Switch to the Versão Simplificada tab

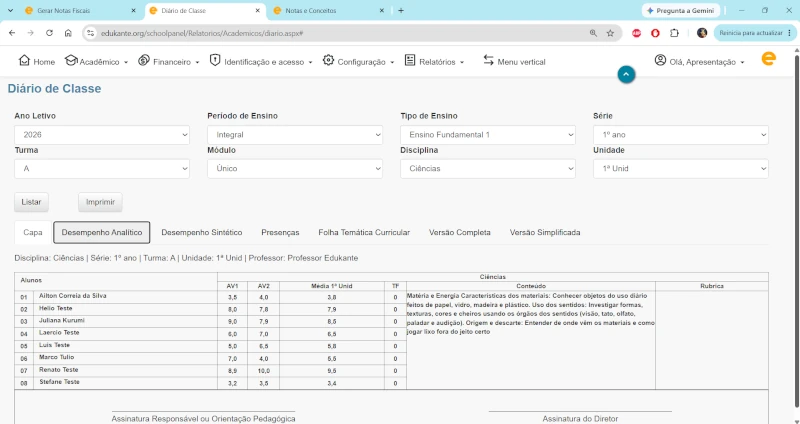545,232
